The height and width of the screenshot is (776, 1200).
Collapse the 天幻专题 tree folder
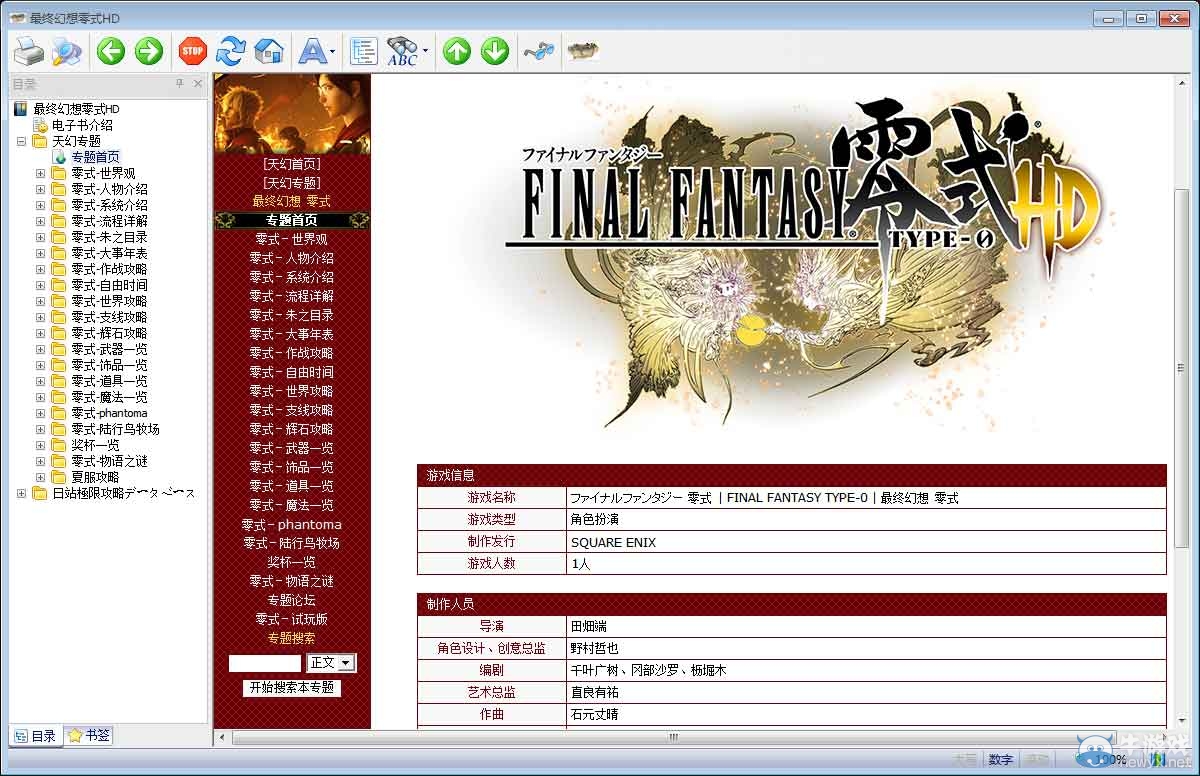pos(21,141)
